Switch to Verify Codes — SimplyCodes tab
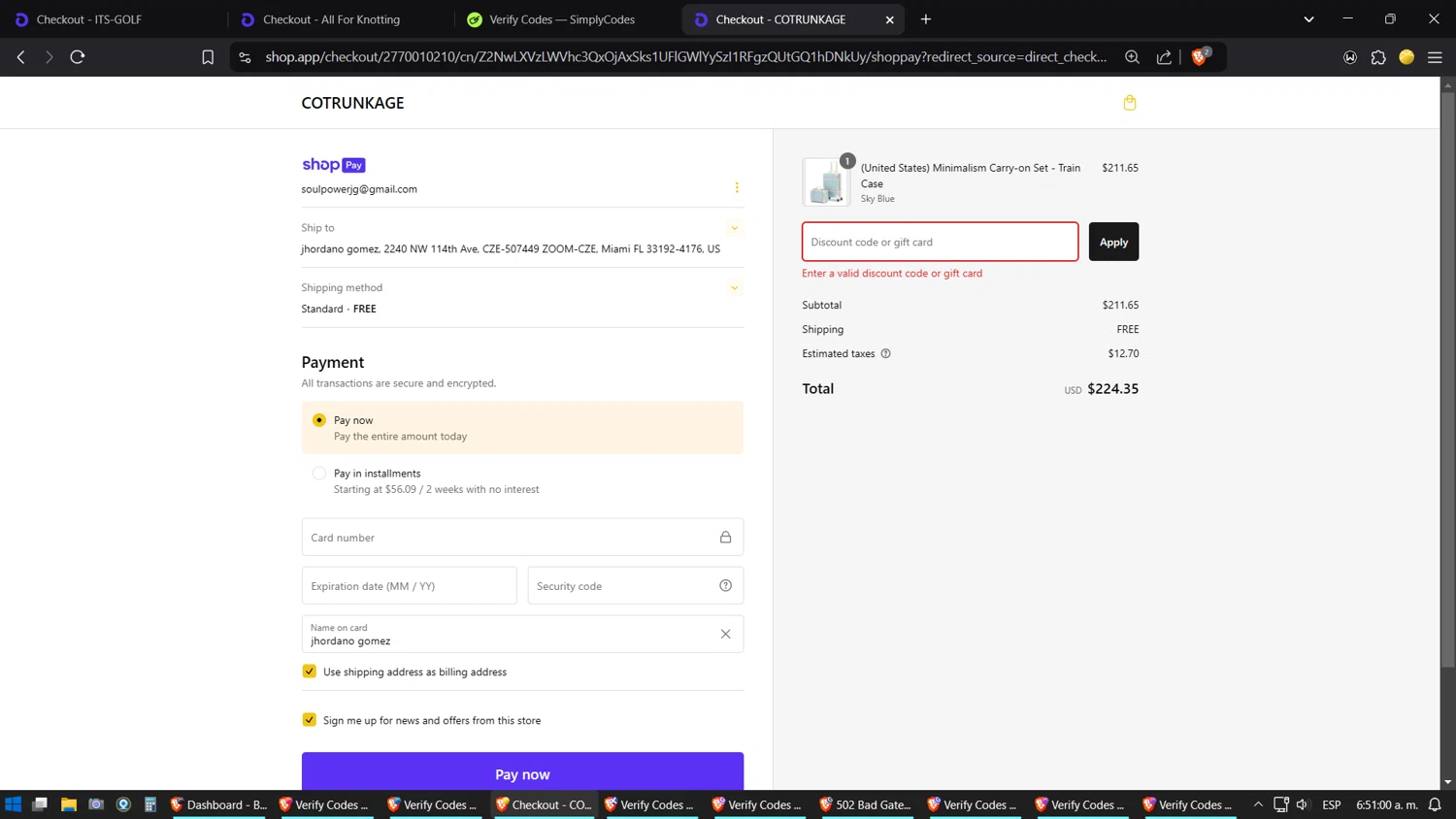The image size is (1456, 819). point(566,19)
